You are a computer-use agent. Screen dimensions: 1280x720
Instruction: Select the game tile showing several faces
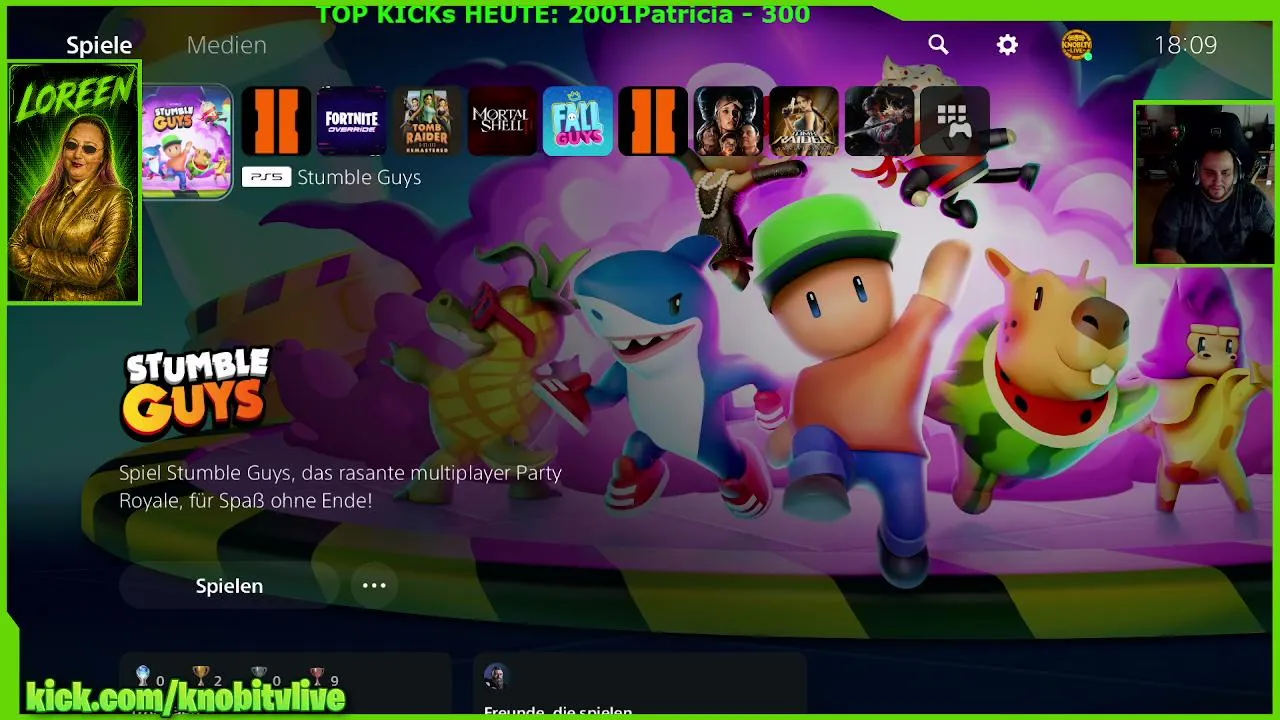729,121
